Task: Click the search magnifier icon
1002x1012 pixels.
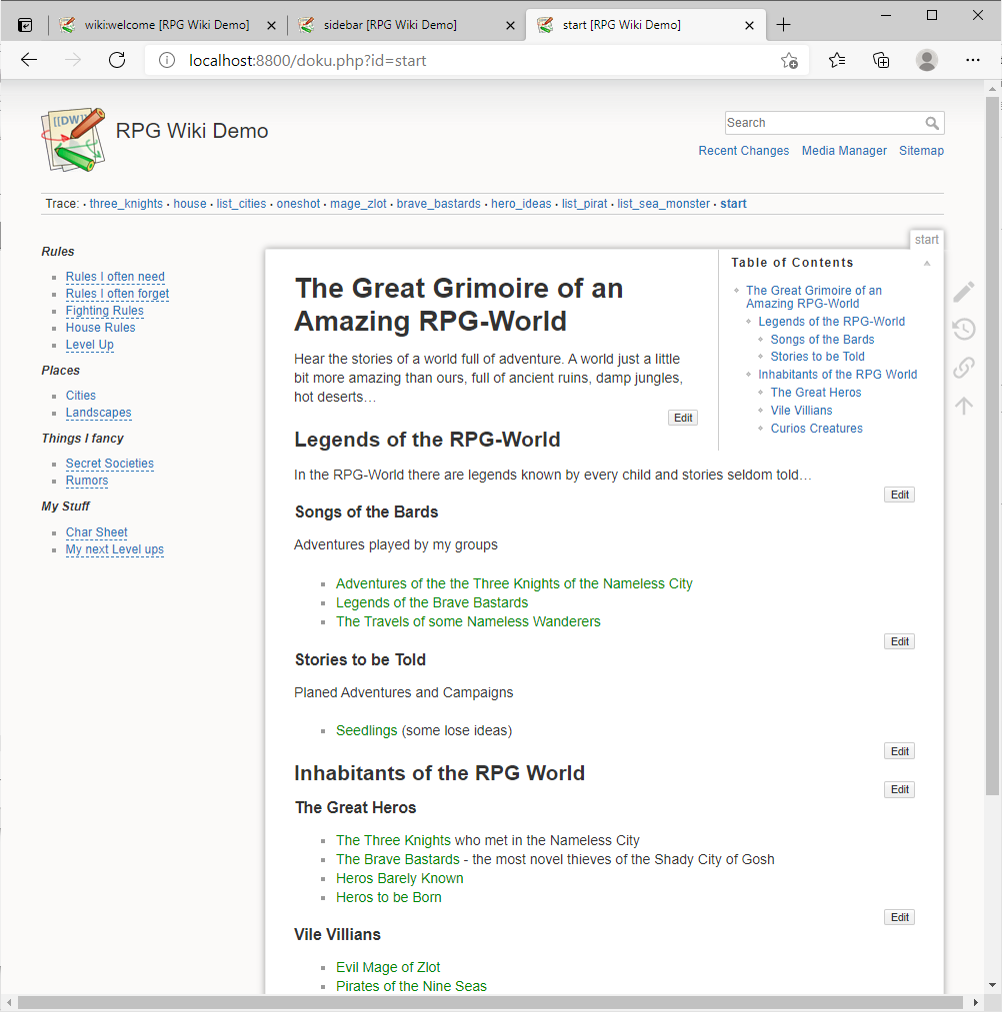Action: point(932,123)
